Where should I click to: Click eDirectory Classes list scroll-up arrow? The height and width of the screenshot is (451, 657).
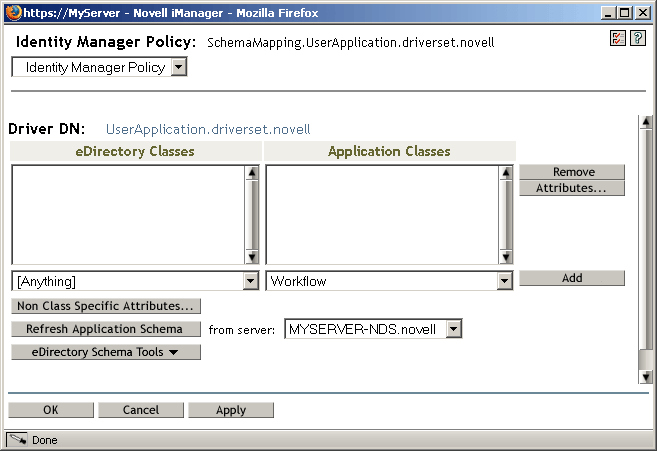(252, 173)
